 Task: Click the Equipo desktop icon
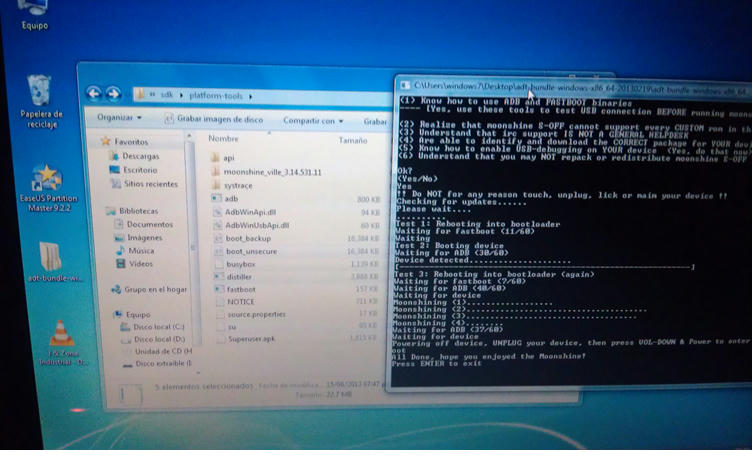coord(34,10)
